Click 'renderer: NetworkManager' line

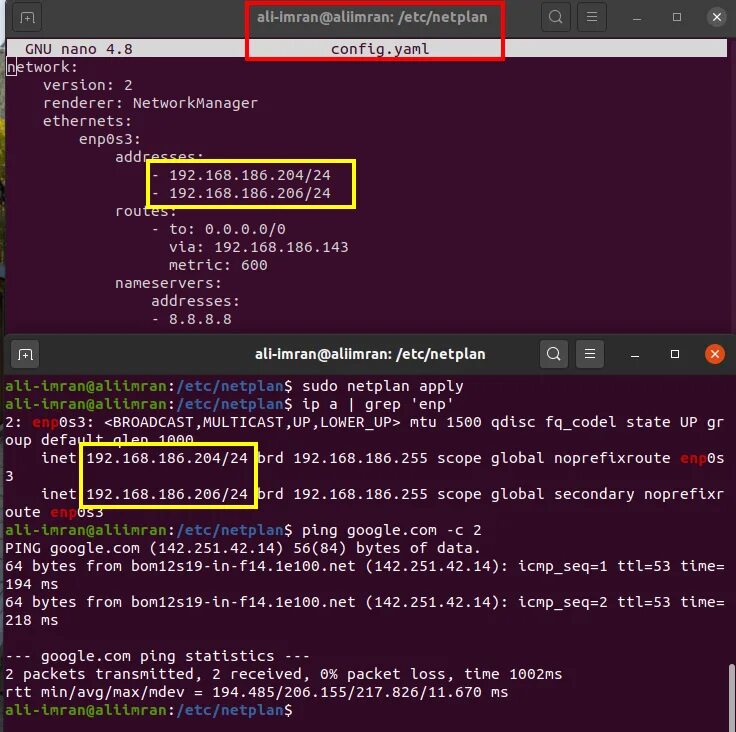point(150,103)
